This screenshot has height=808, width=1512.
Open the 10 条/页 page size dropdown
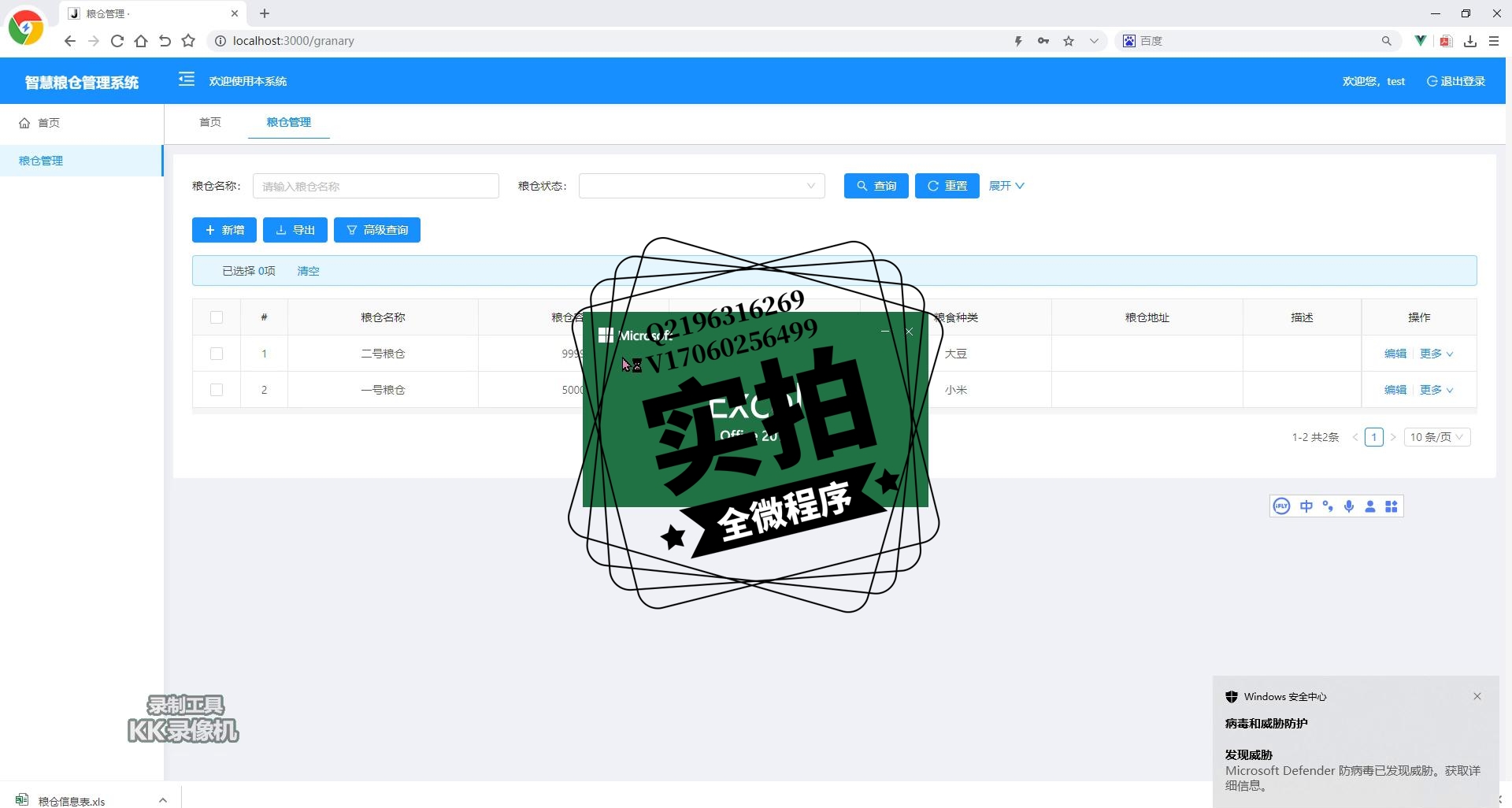pos(1437,437)
